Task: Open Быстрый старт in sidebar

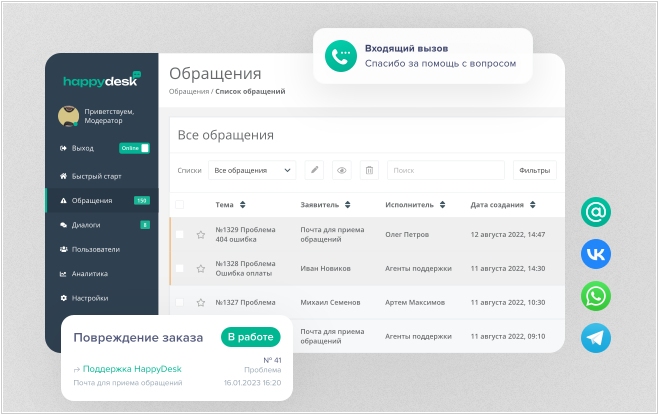Action: 97,176
